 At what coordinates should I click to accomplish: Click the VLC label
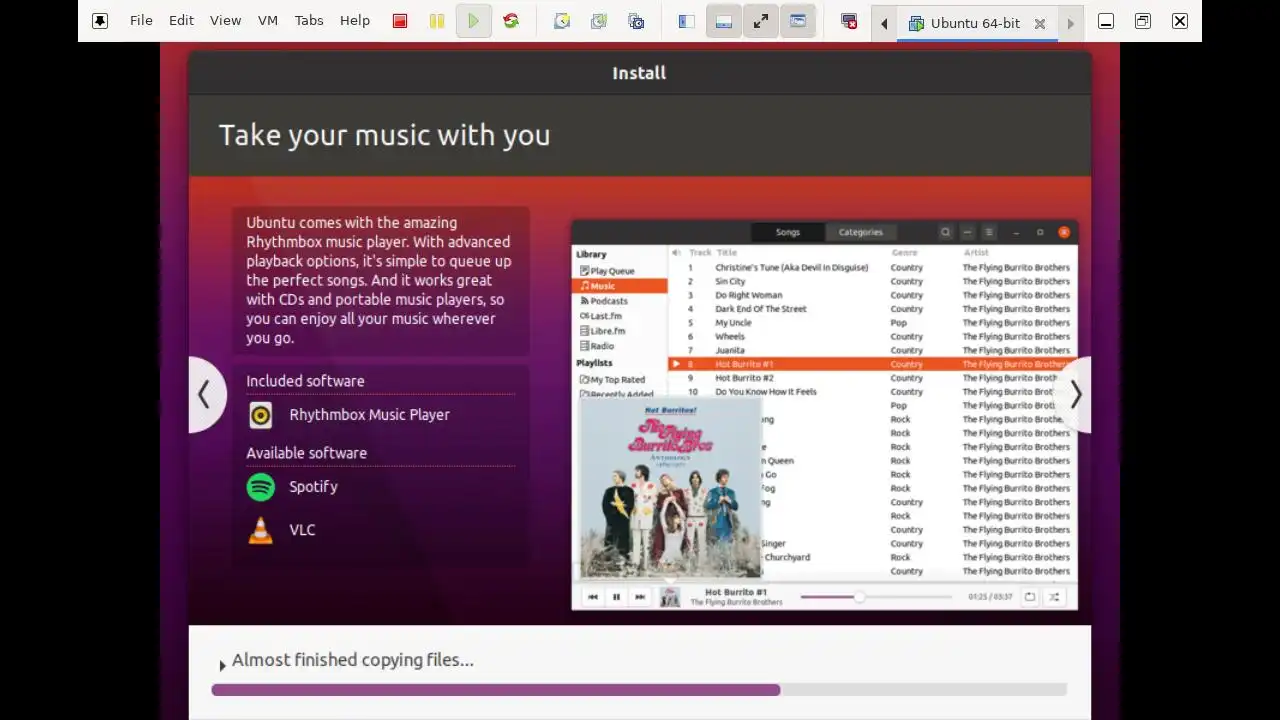[302, 530]
